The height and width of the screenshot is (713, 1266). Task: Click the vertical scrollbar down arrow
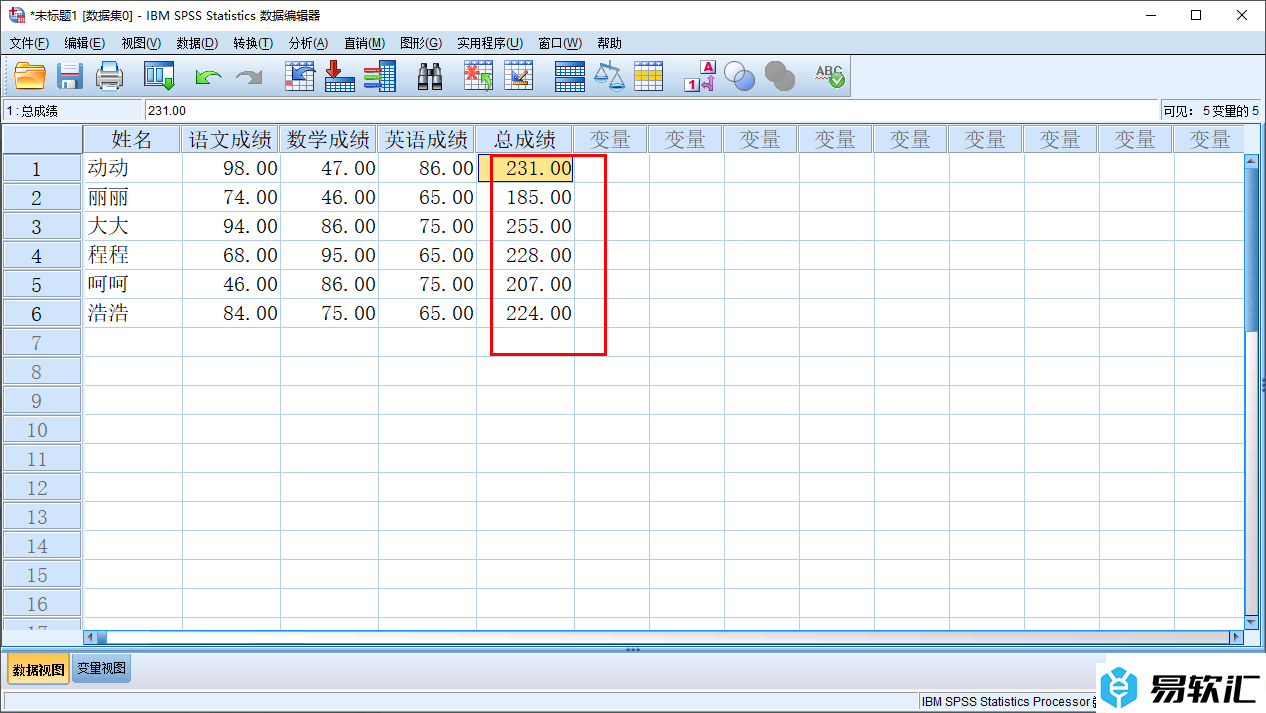(1251, 621)
